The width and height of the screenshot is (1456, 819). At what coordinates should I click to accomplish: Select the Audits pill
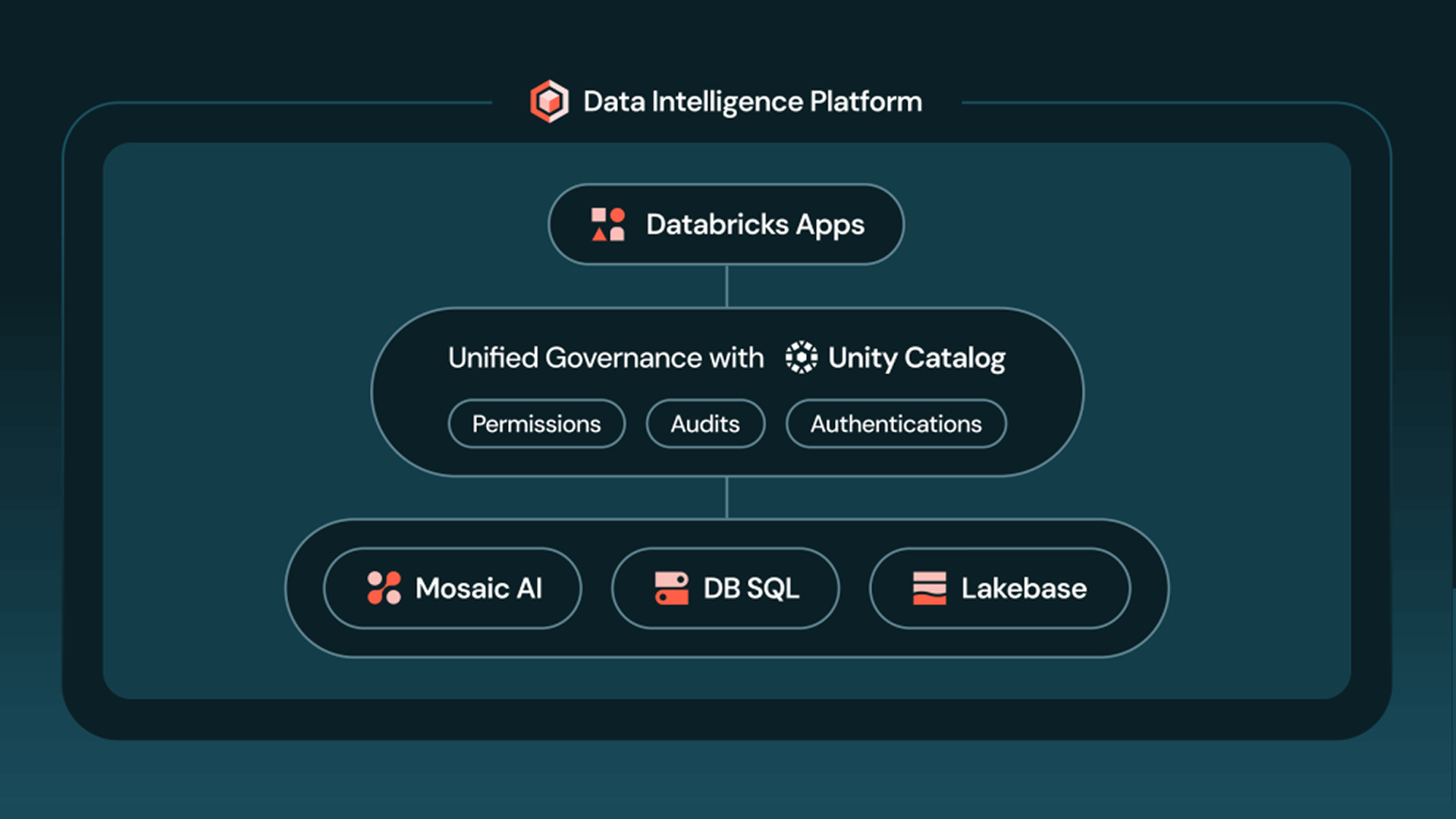pyautogui.click(x=705, y=424)
